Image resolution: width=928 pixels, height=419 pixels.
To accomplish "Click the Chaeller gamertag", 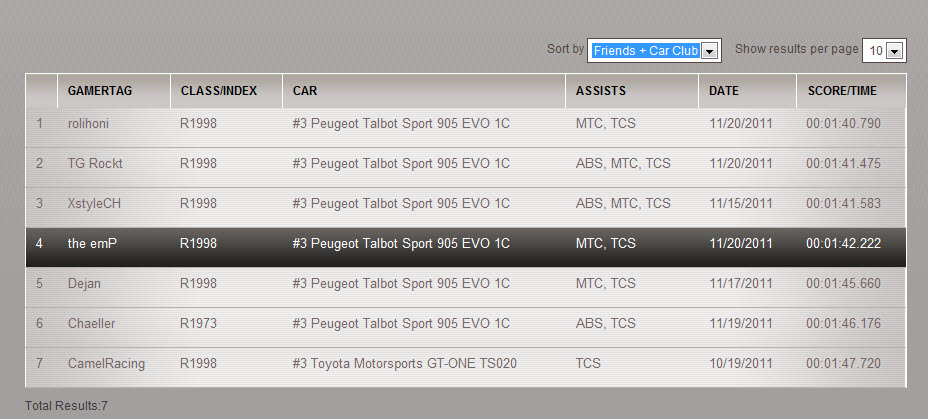I will 91,324.
